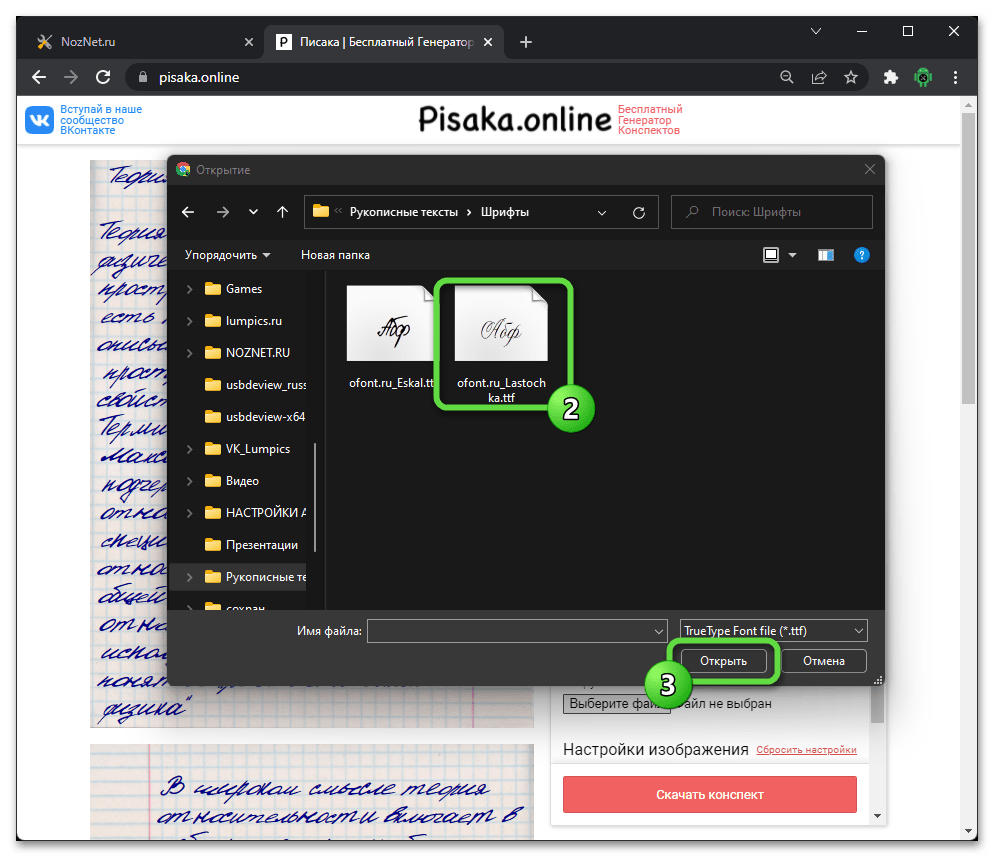Click the browser Extensions puzzle icon

890,77
